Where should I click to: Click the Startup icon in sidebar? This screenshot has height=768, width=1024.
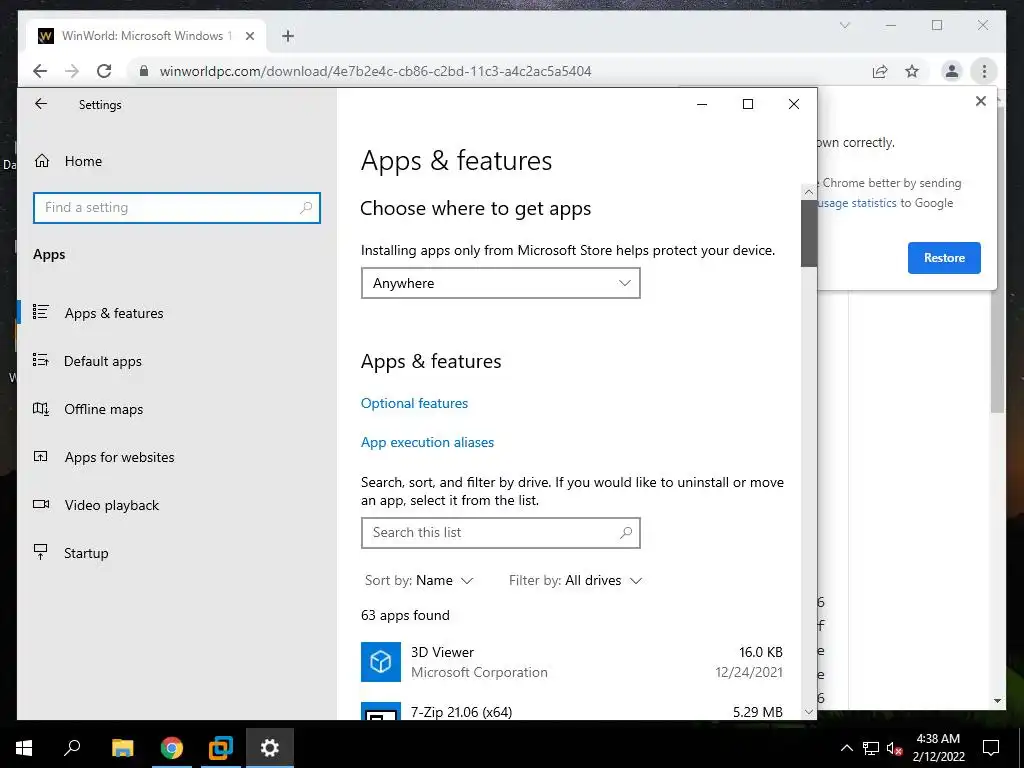[x=40, y=552]
